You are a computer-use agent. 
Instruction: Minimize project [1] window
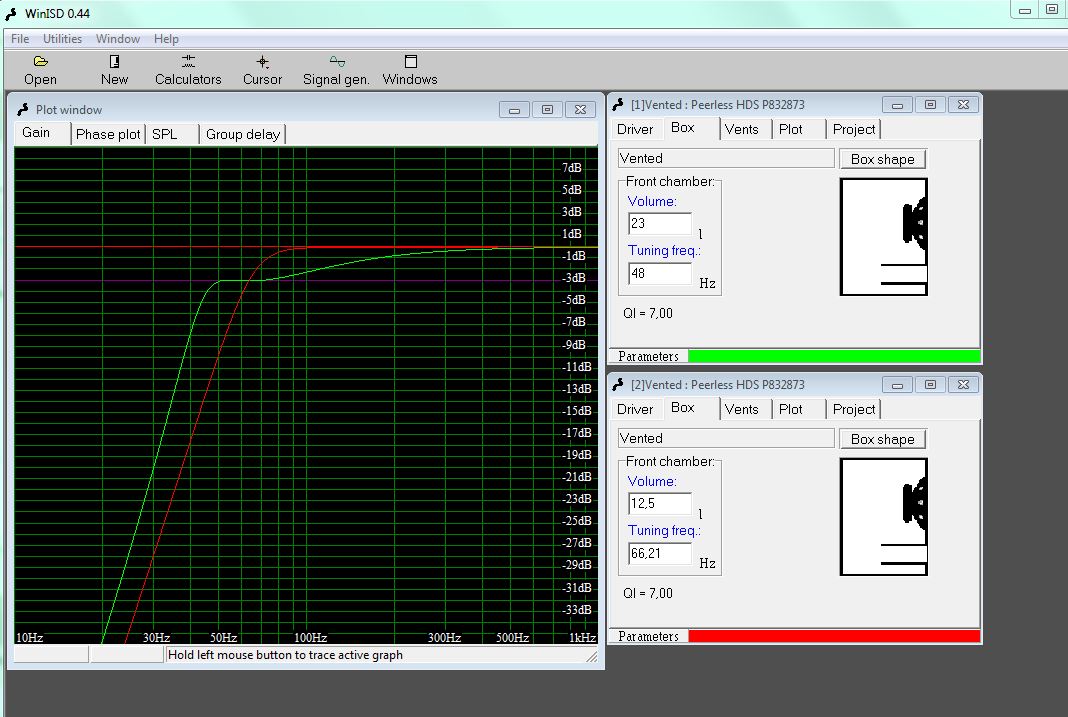tap(898, 105)
